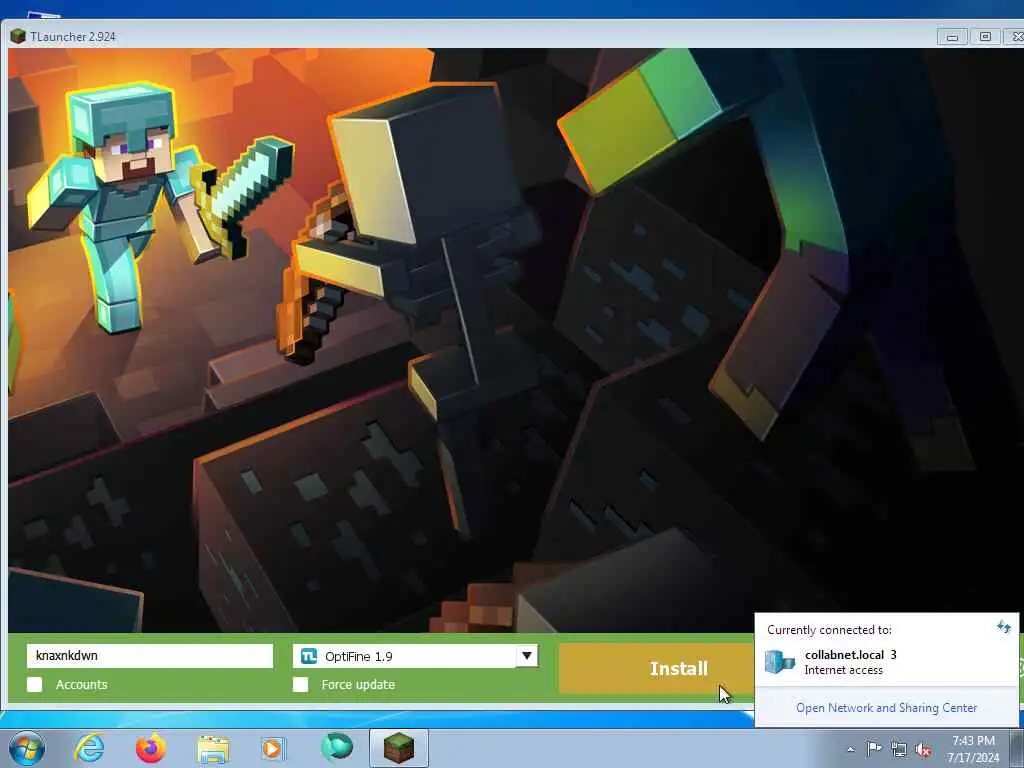
Task: Click the 'Currently connected to:' label
Action: click(x=829, y=630)
